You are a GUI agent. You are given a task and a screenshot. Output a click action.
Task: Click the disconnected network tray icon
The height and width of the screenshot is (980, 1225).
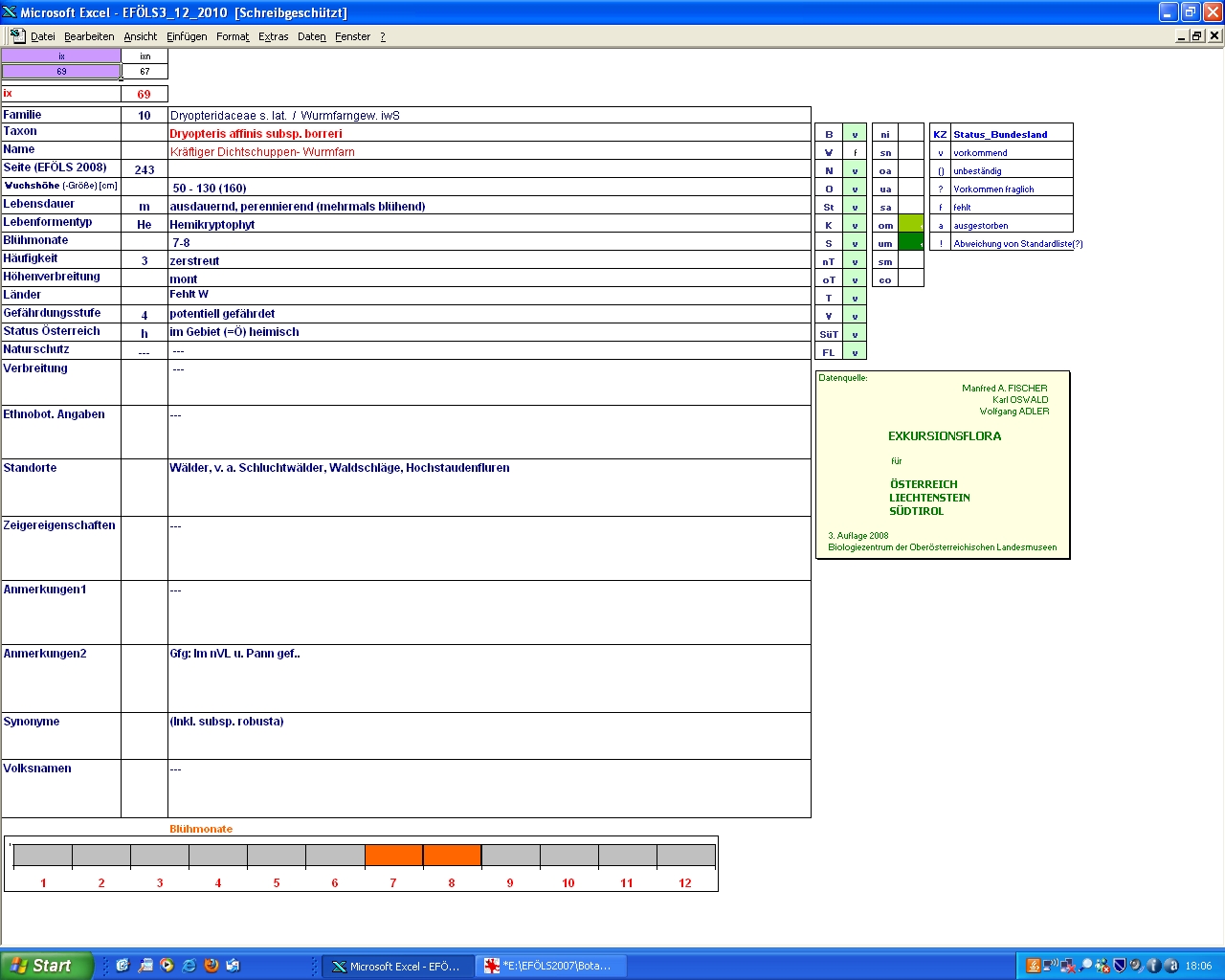tap(1067, 966)
